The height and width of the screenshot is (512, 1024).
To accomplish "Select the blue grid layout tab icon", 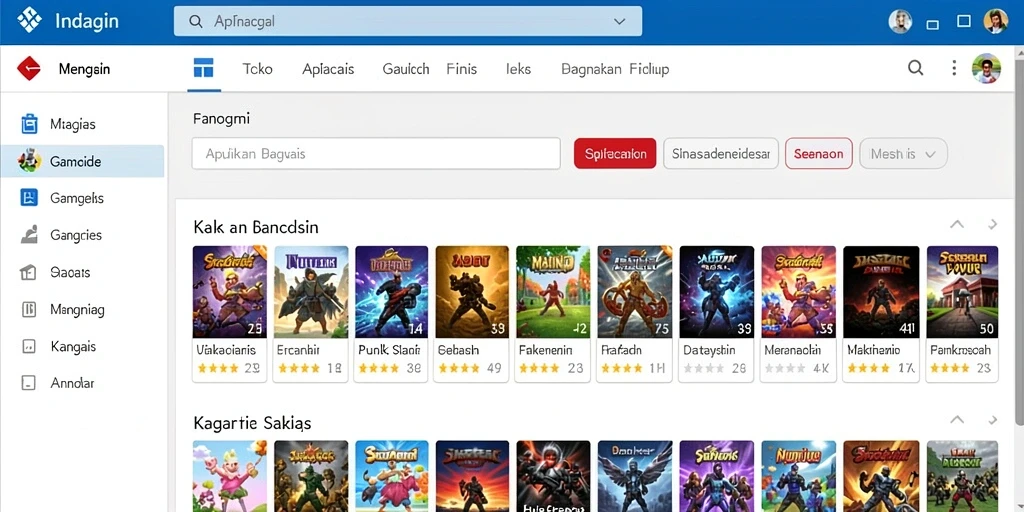I will (x=204, y=68).
